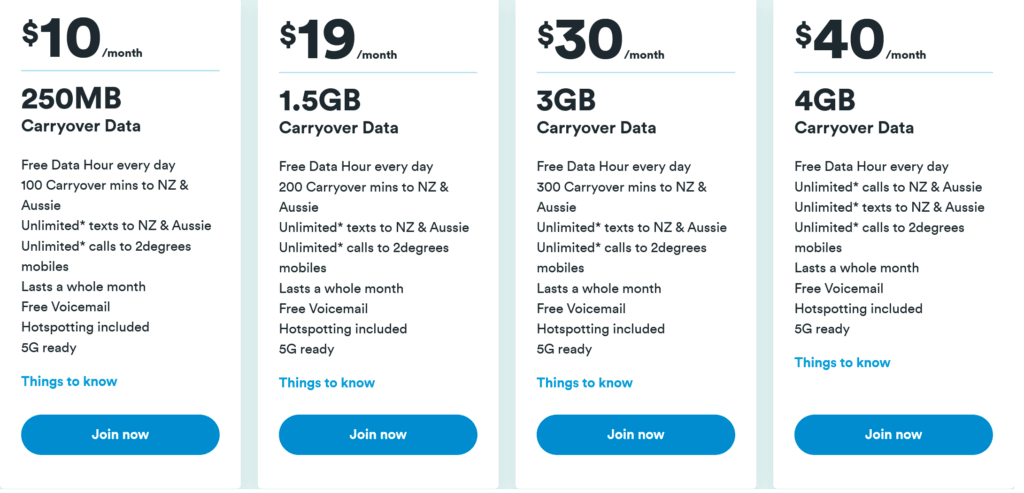Click the 4GB data heading

[825, 100]
